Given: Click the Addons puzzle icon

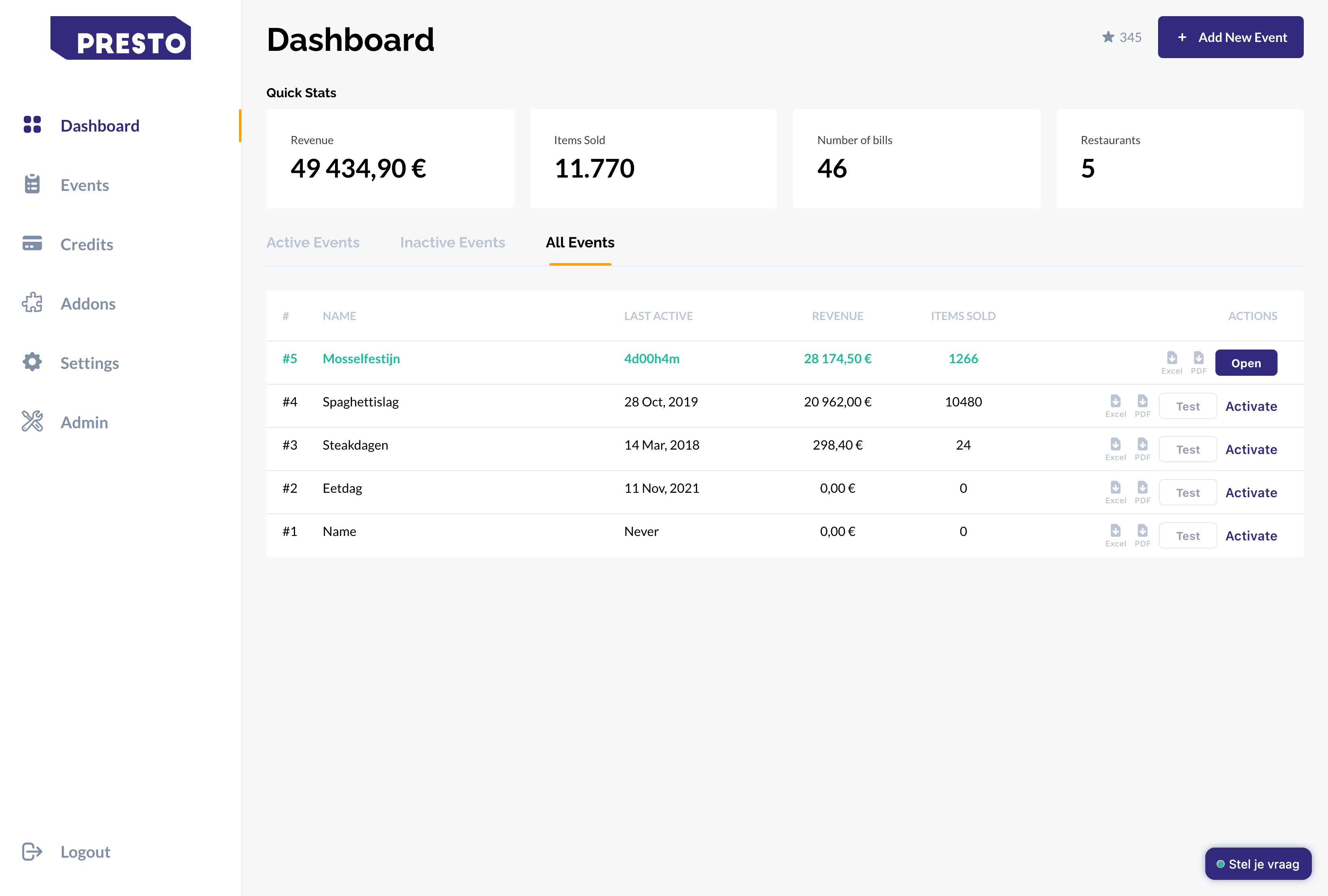Looking at the screenshot, I should tap(32, 303).
